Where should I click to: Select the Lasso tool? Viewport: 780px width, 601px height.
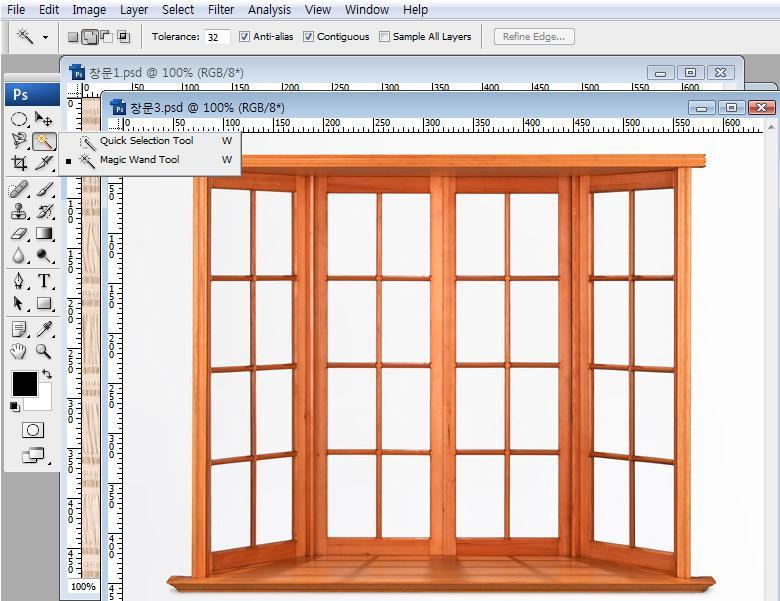[19, 142]
